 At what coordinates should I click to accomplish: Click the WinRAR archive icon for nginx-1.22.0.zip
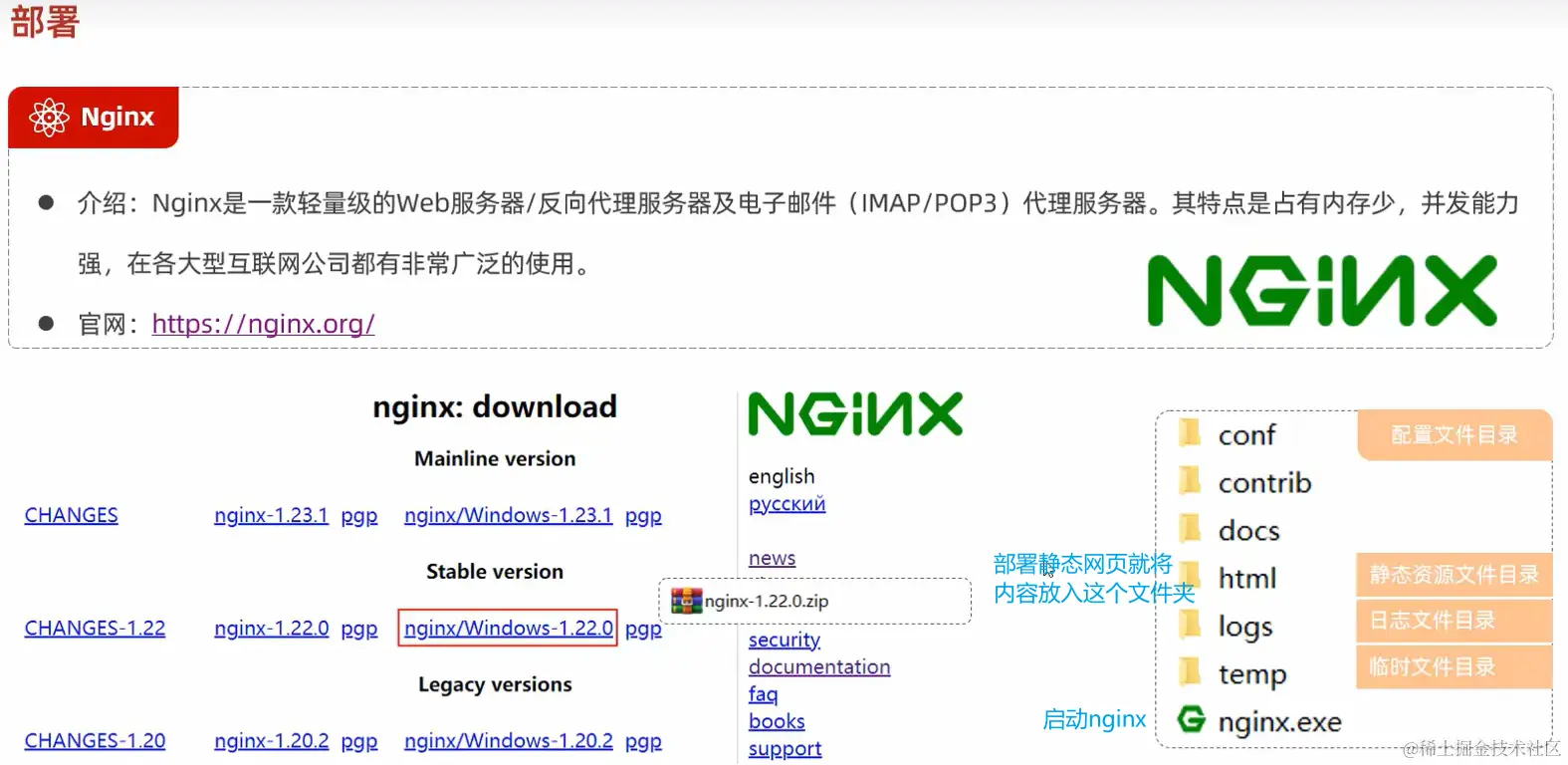coord(686,601)
